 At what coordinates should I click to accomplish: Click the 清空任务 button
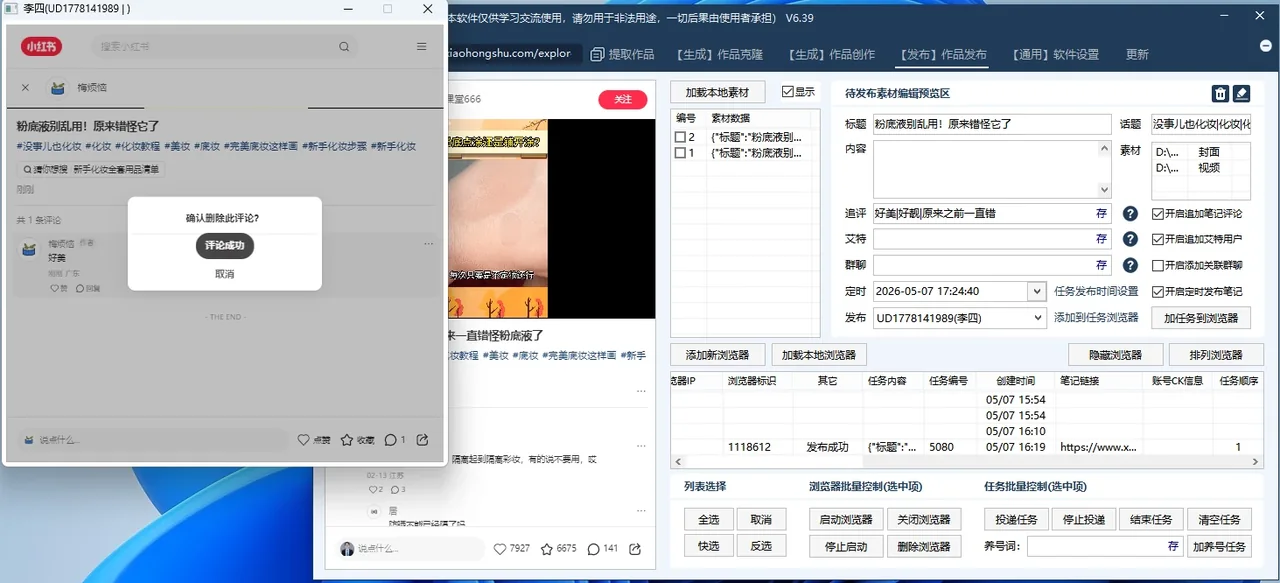1219,520
